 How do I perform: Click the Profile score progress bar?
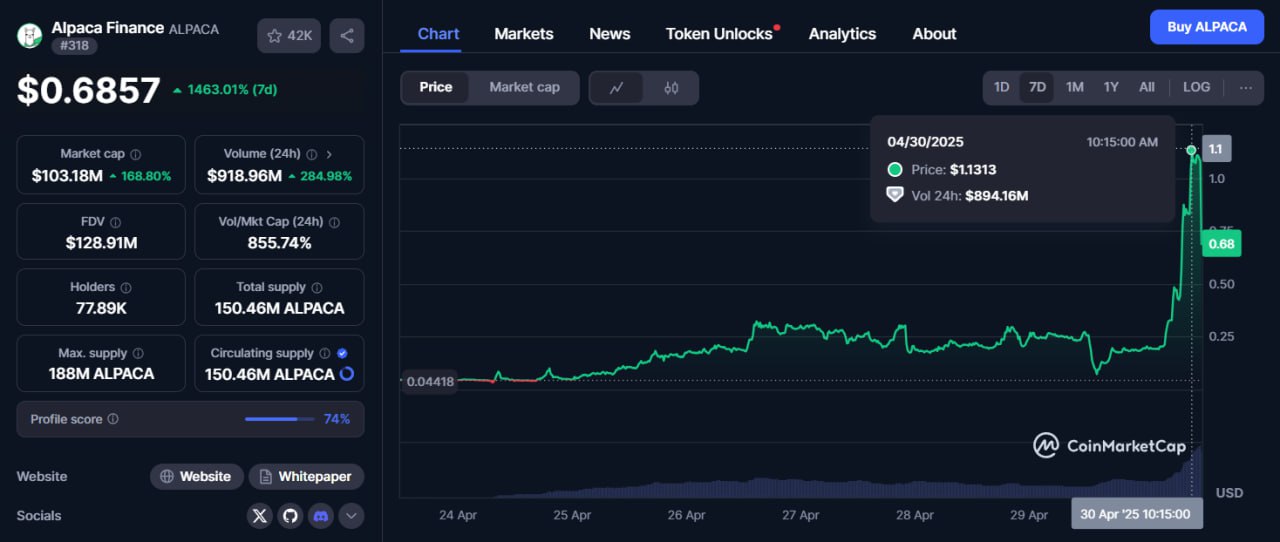[x=278, y=419]
